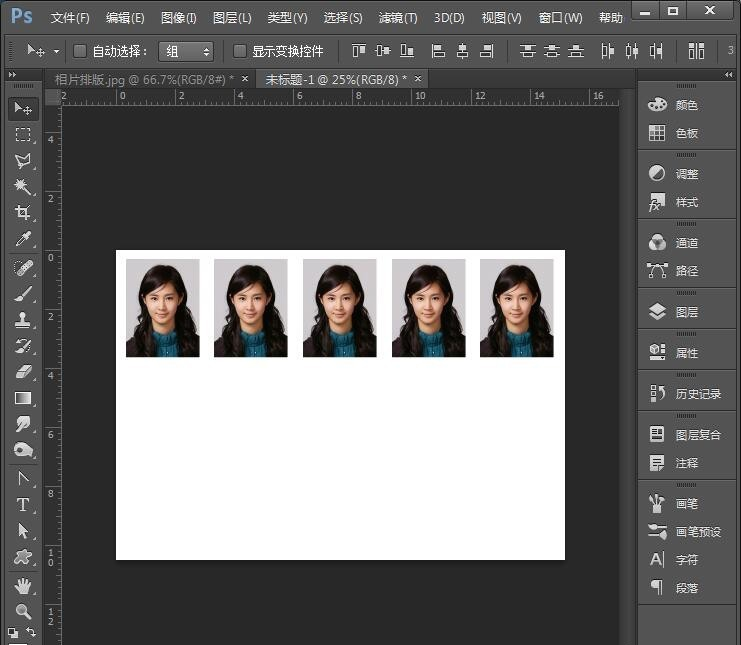Open the 组 auto-select dropdown
The width and height of the screenshot is (741, 645).
click(x=186, y=51)
